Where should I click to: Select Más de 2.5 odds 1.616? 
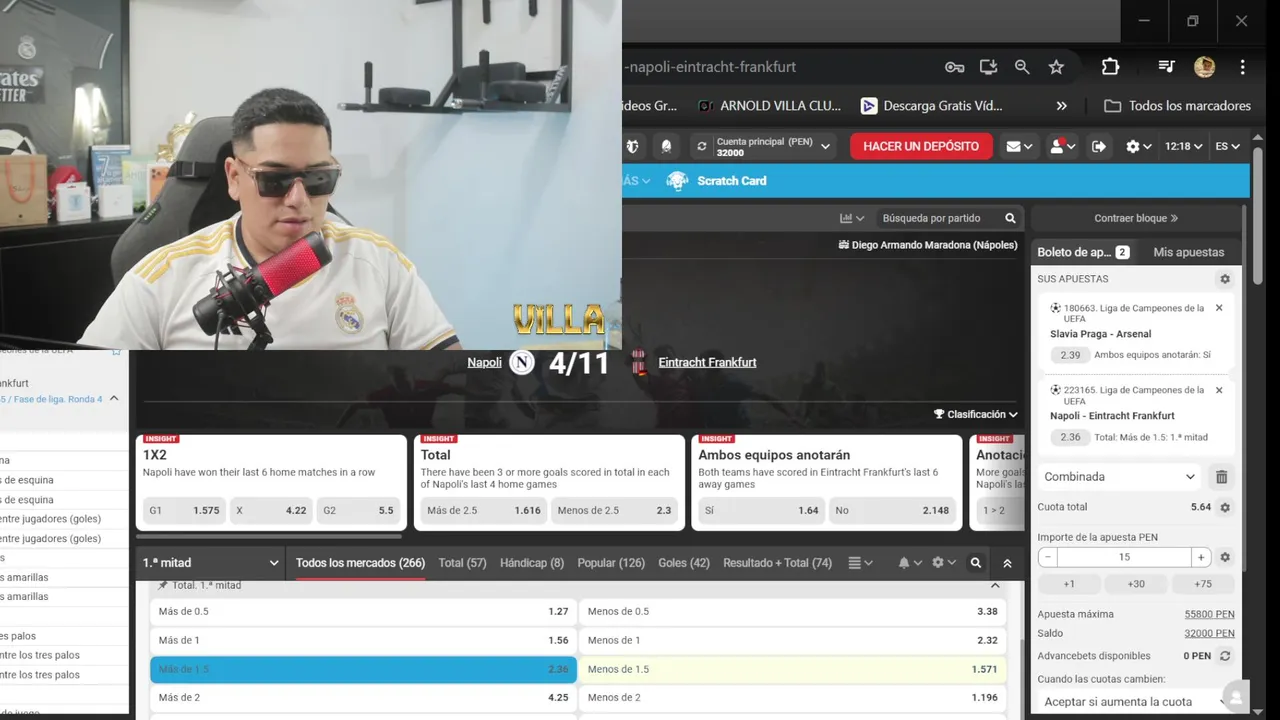(x=484, y=510)
